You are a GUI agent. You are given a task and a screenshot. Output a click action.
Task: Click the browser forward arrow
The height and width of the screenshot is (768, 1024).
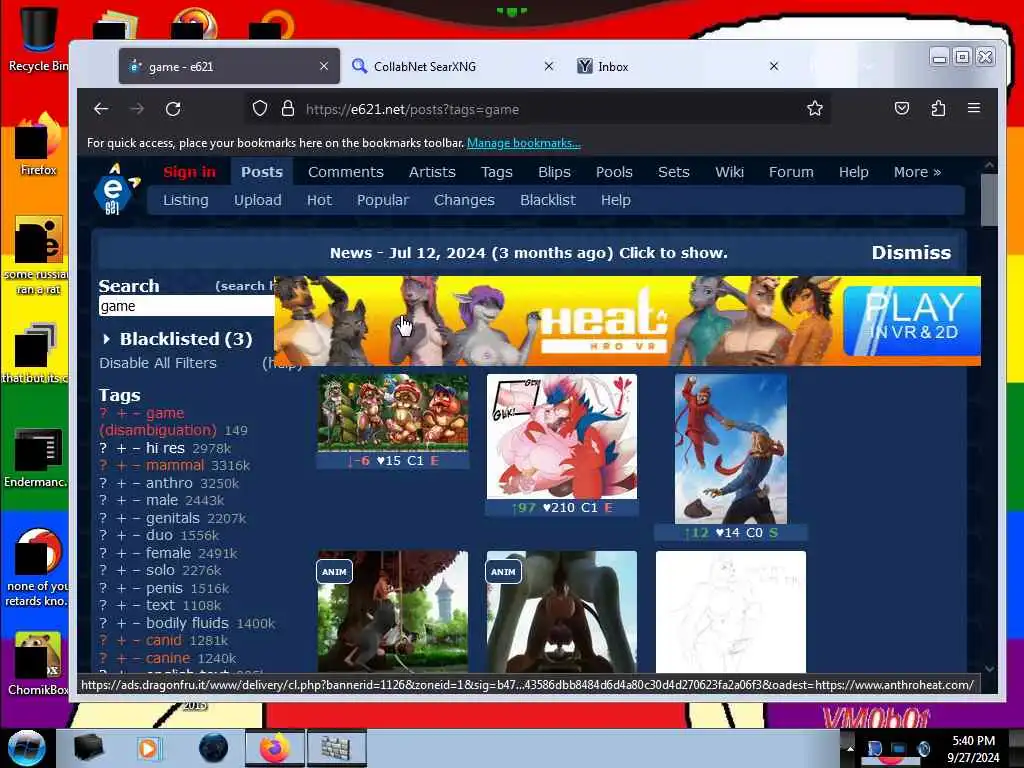137,109
